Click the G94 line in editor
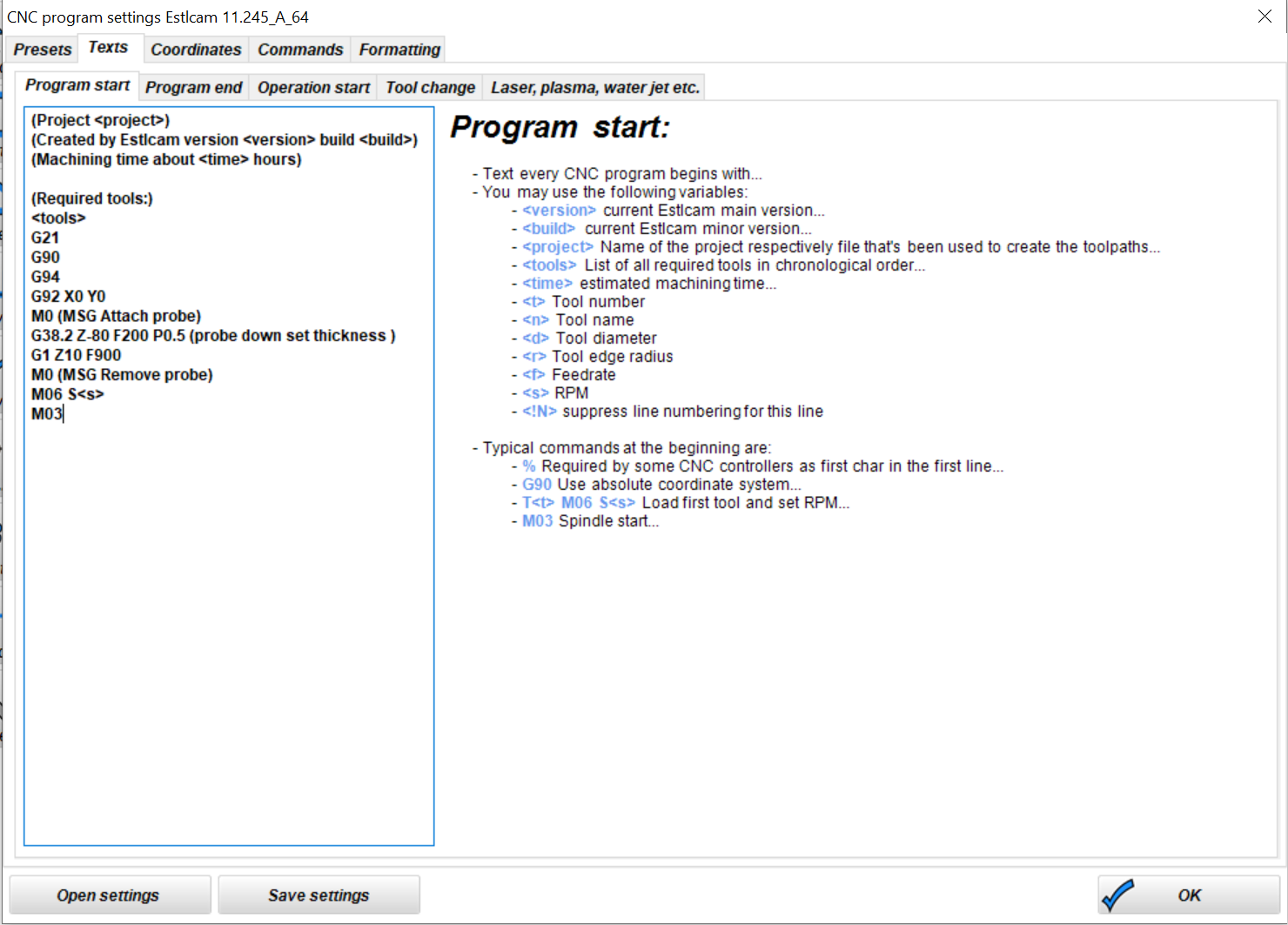The width and height of the screenshot is (1288, 925). click(x=45, y=277)
